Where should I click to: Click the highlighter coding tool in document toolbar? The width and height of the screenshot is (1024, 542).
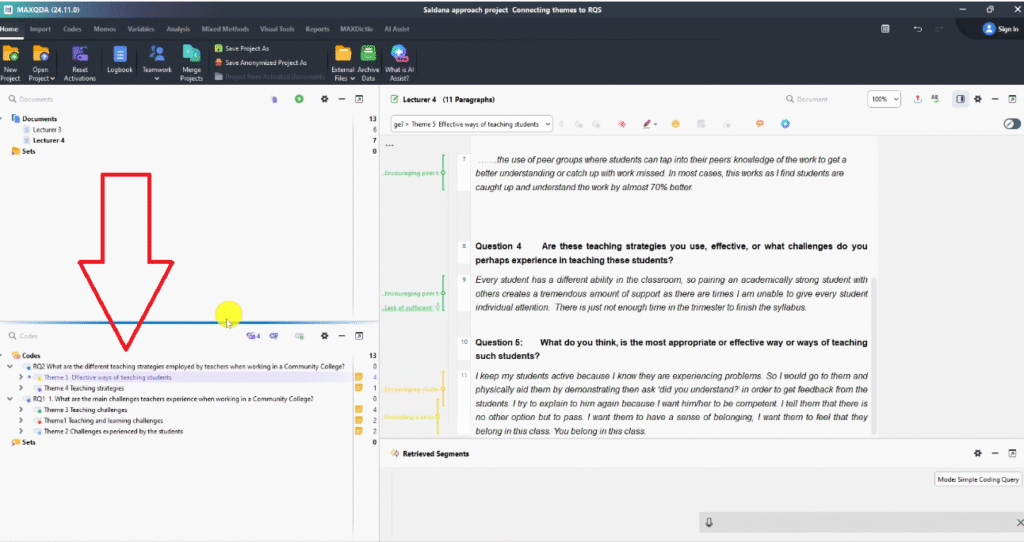[x=649, y=124]
